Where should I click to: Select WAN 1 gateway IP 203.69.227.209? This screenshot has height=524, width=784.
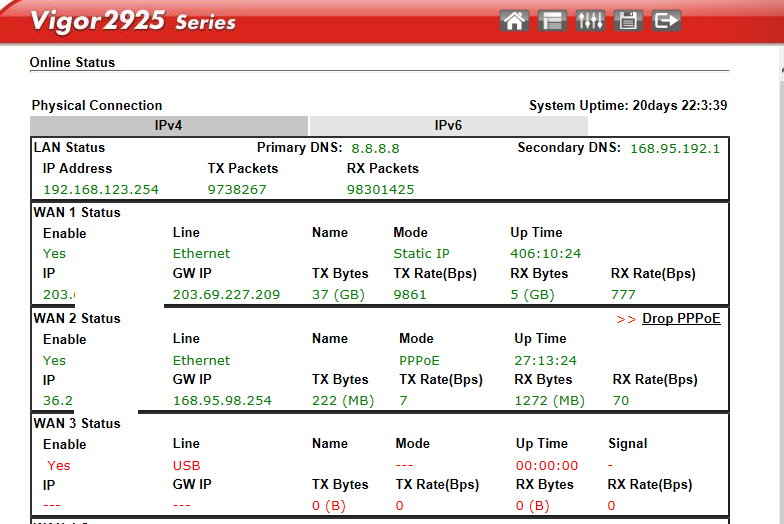[x=226, y=294]
